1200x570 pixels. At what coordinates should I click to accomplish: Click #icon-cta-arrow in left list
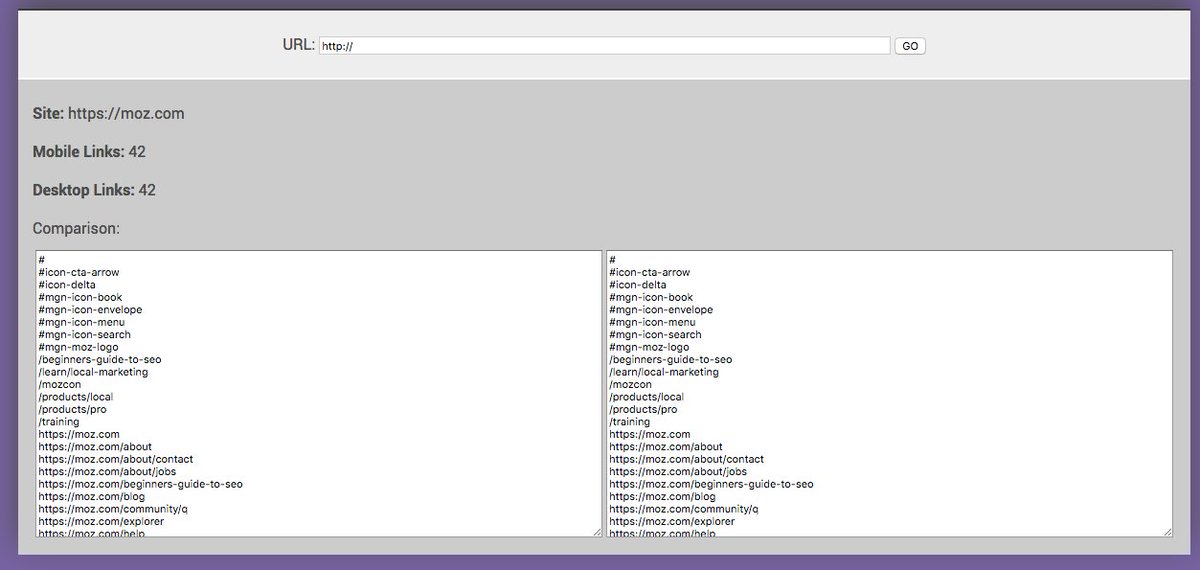(x=79, y=272)
